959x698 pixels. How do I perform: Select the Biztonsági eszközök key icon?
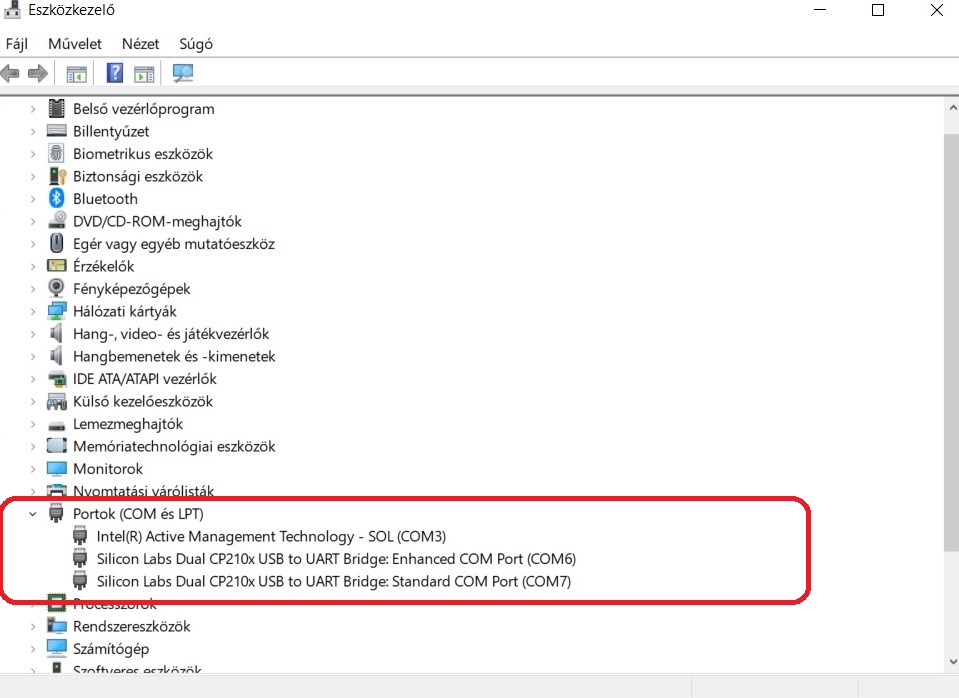(x=57, y=176)
